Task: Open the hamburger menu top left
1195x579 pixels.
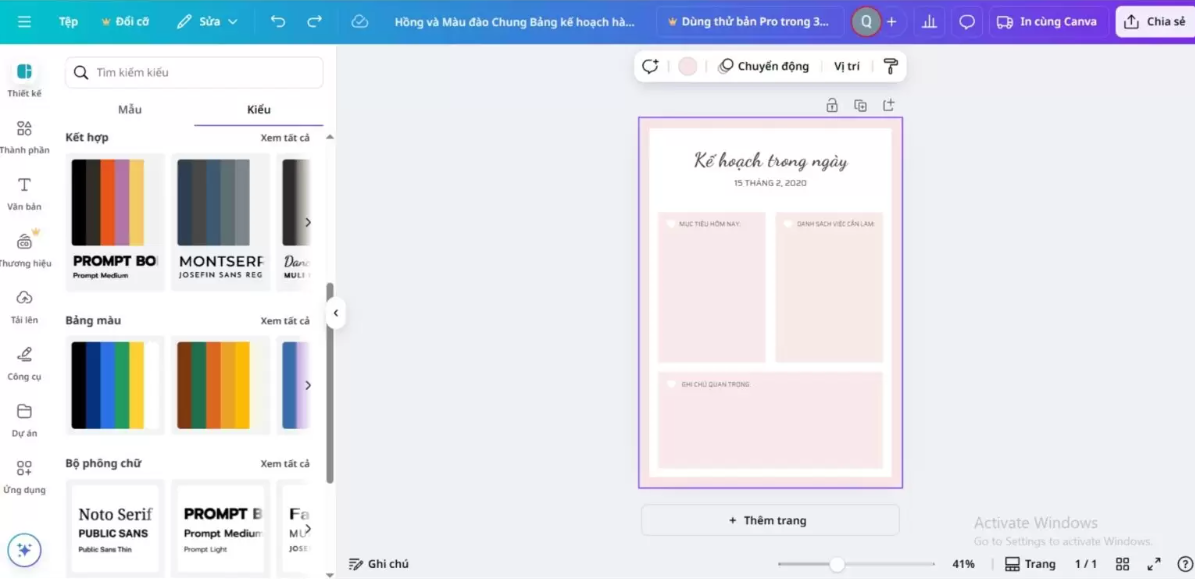Action: tap(23, 20)
